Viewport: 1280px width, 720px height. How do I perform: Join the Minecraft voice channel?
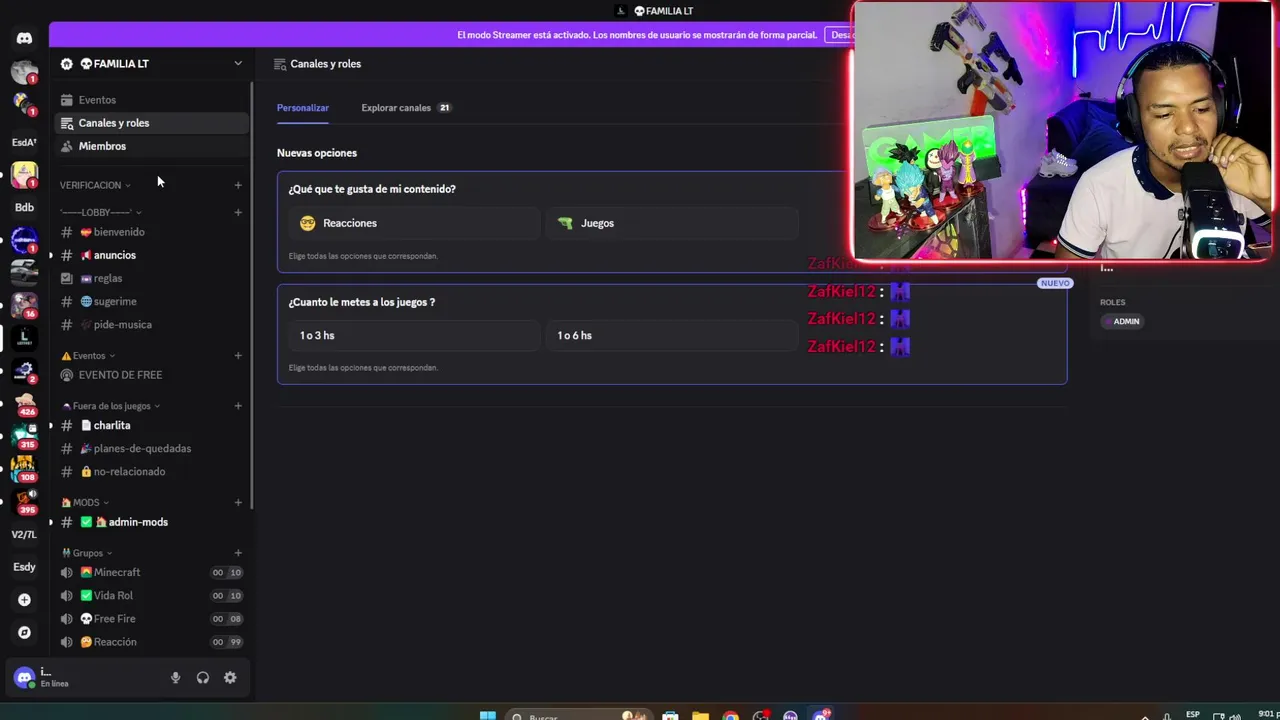[150, 572]
